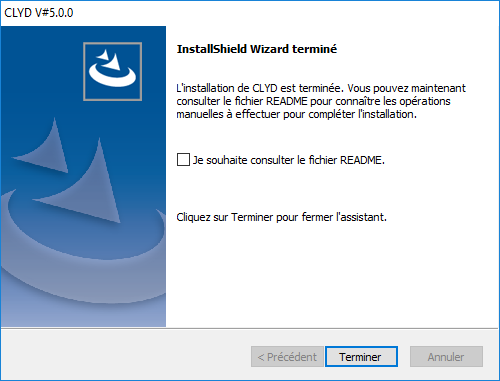Click the 'L'installation de CLYD est terminée' paragraph
The height and width of the screenshot is (381, 500).
(321, 101)
